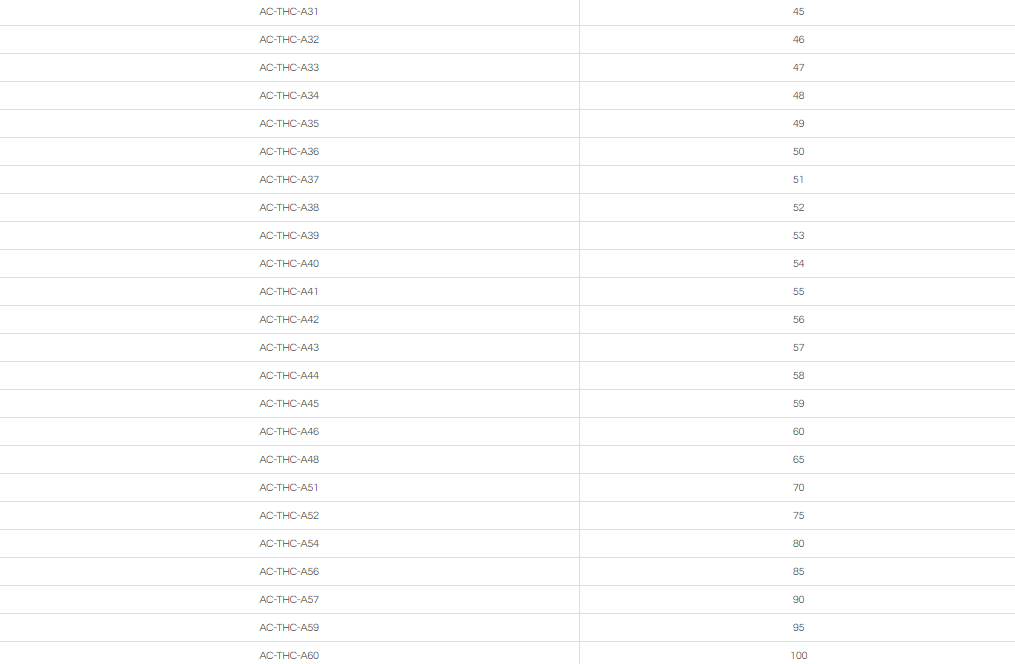Click the AC-THC-A40 cell

289,264
